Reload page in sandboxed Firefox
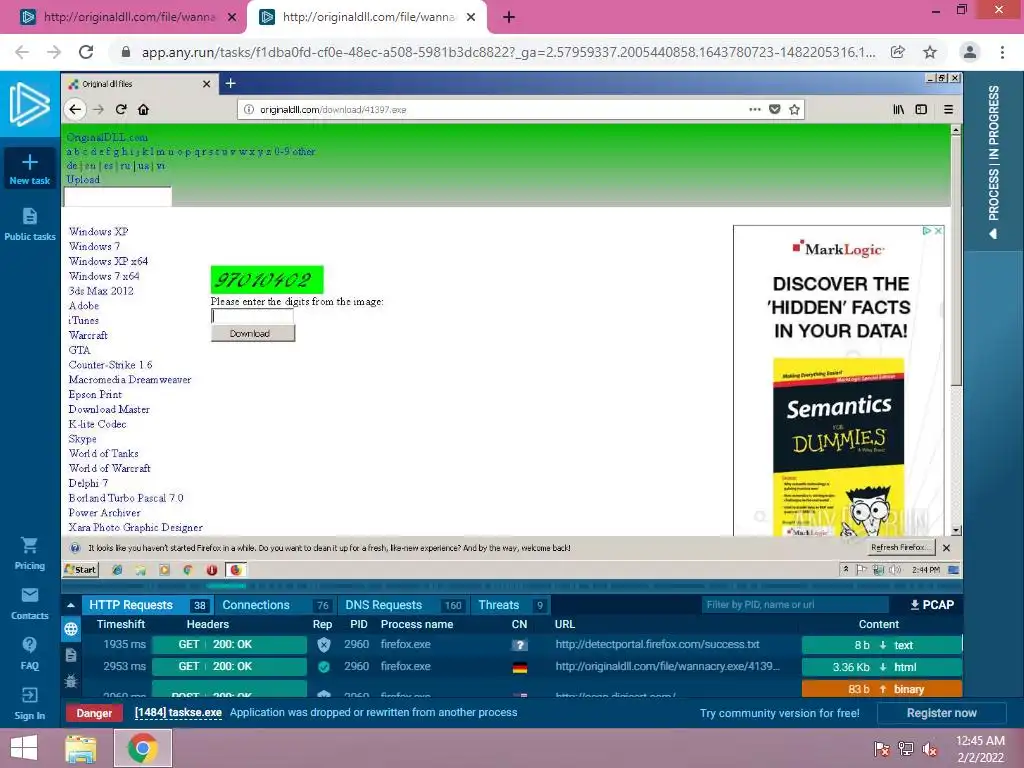Image resolution: width=1024 pixels, height=768 pixels. pos(121,110)
